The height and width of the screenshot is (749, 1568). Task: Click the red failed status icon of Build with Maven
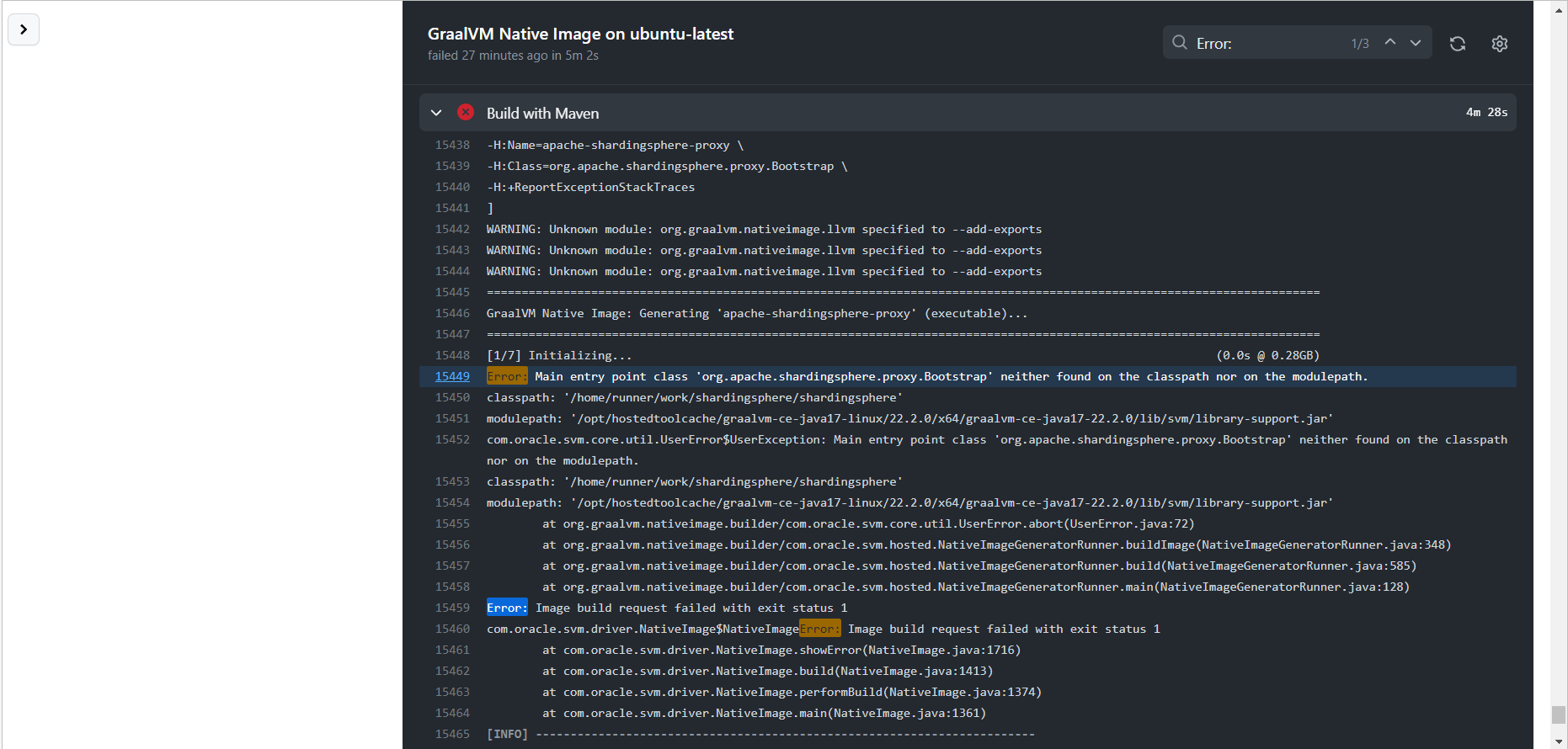click(466, 112)
